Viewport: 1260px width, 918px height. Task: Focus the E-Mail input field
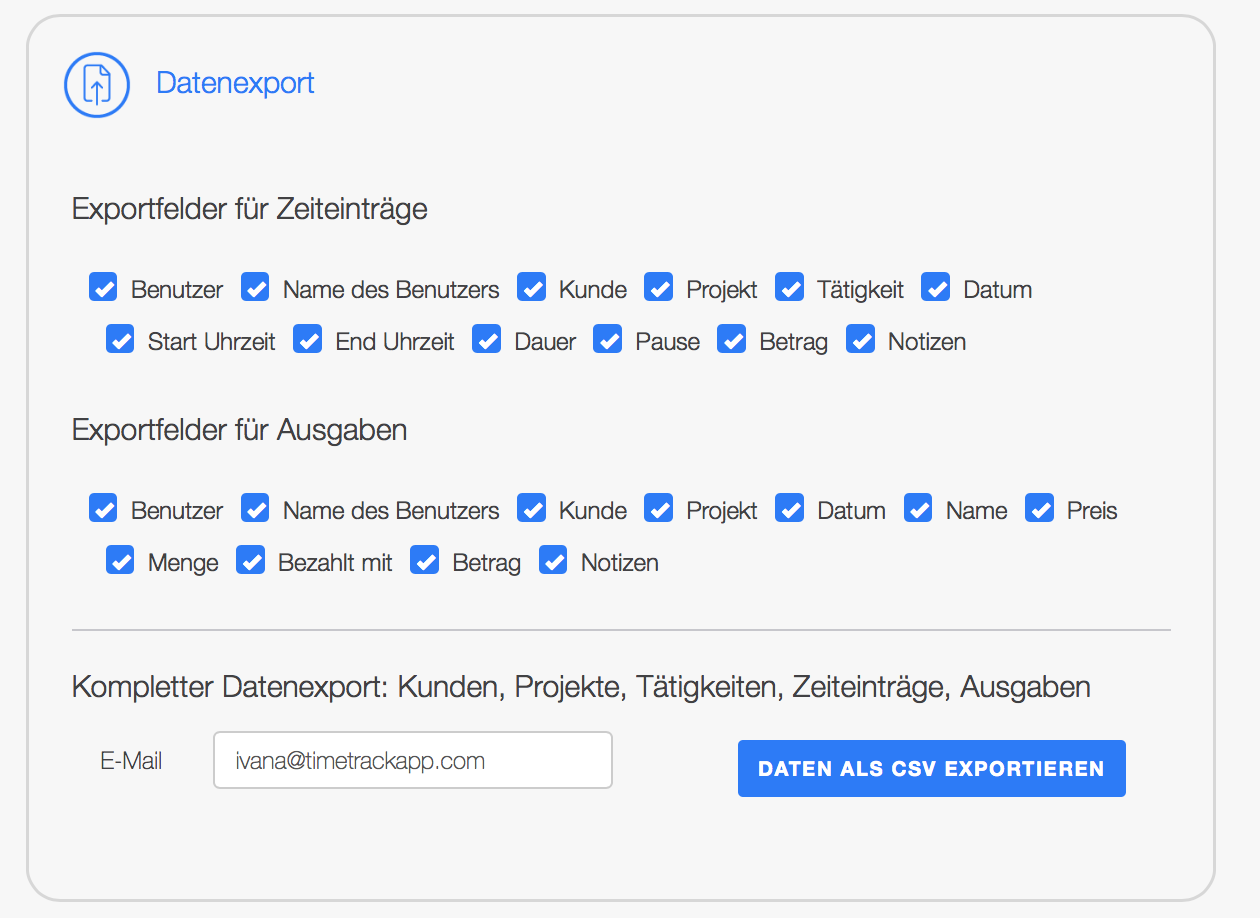click(x=413, y=760)
